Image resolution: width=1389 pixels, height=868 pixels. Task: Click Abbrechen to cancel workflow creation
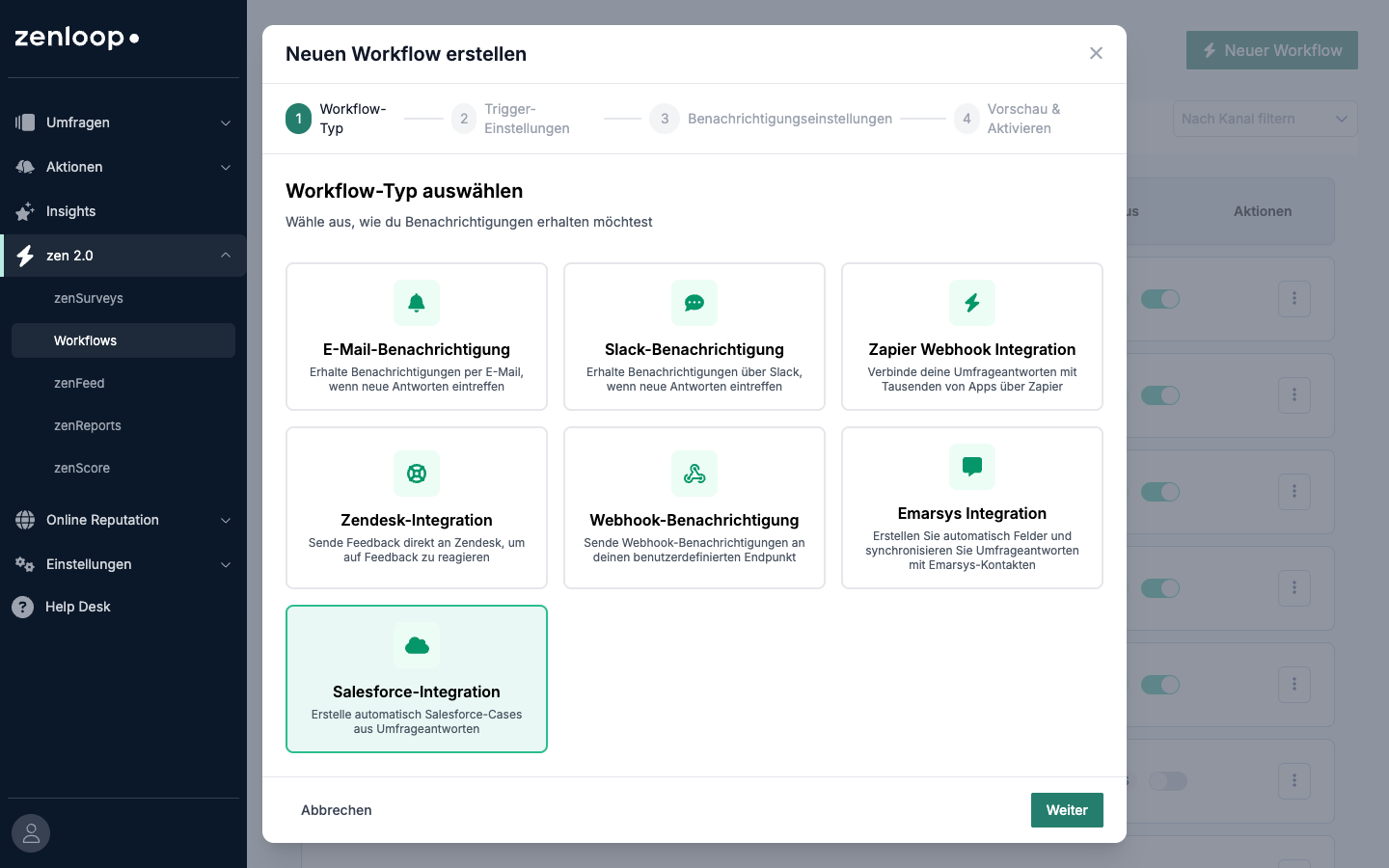337,810
